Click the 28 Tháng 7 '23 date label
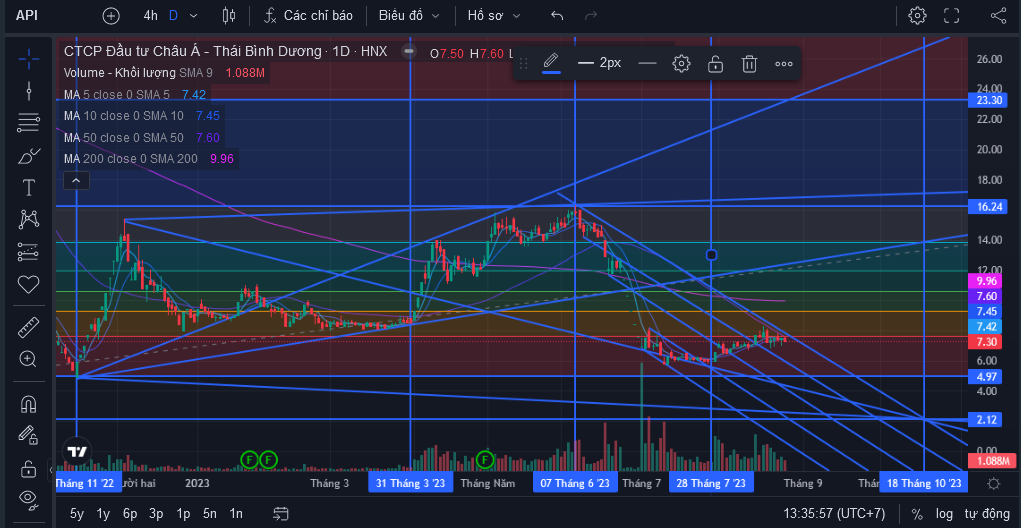The image size is (1021, 528). click(711, 483)
